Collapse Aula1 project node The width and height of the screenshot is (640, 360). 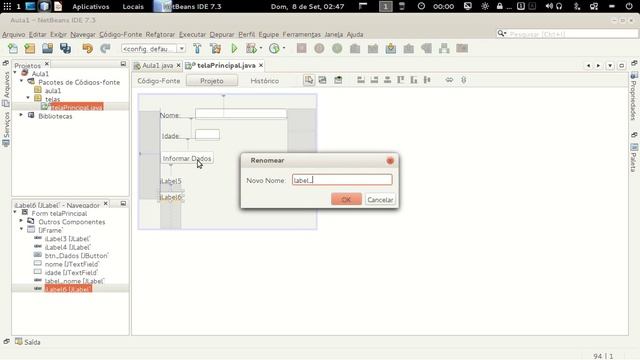(15, 73)
